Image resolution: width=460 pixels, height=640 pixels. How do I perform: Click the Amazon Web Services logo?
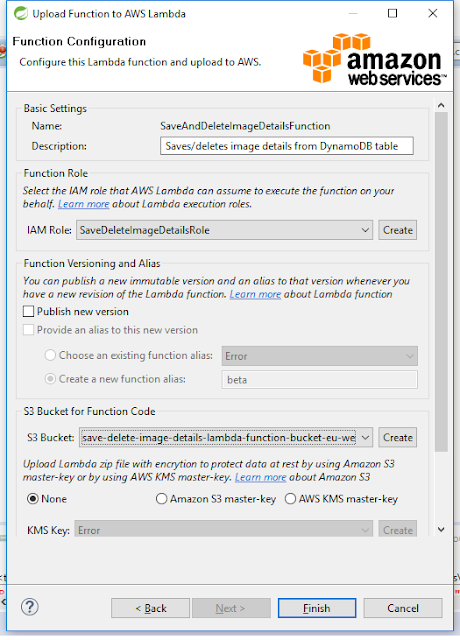(375, 59)
